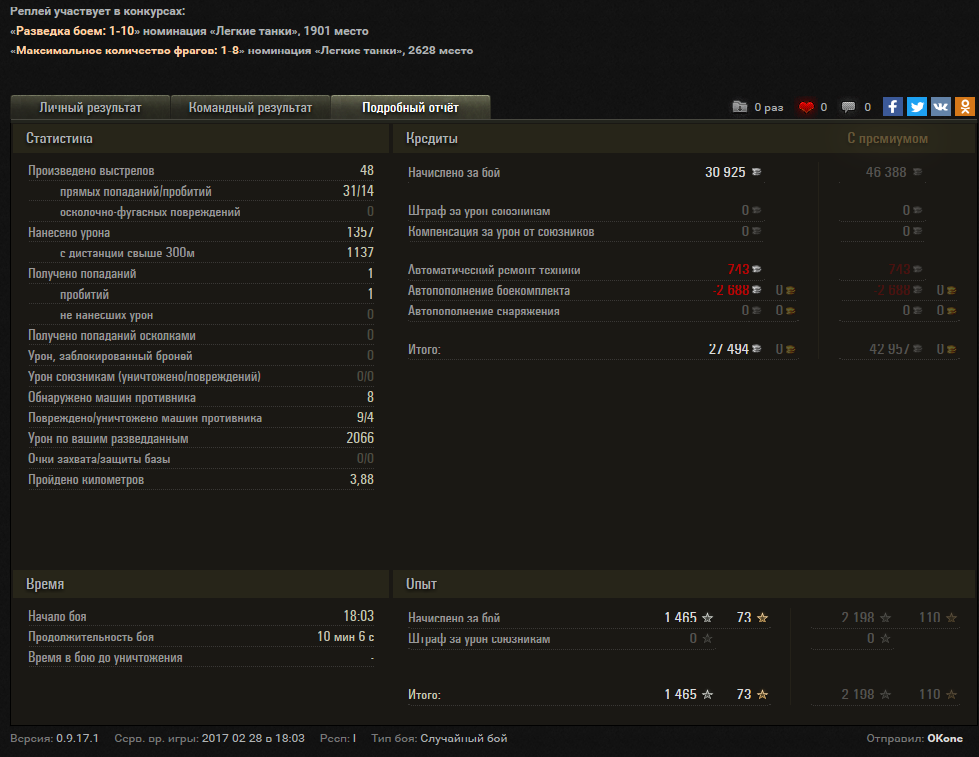
Task: Select the Подробный отчёт tab
Action: [x=410, y=107]
